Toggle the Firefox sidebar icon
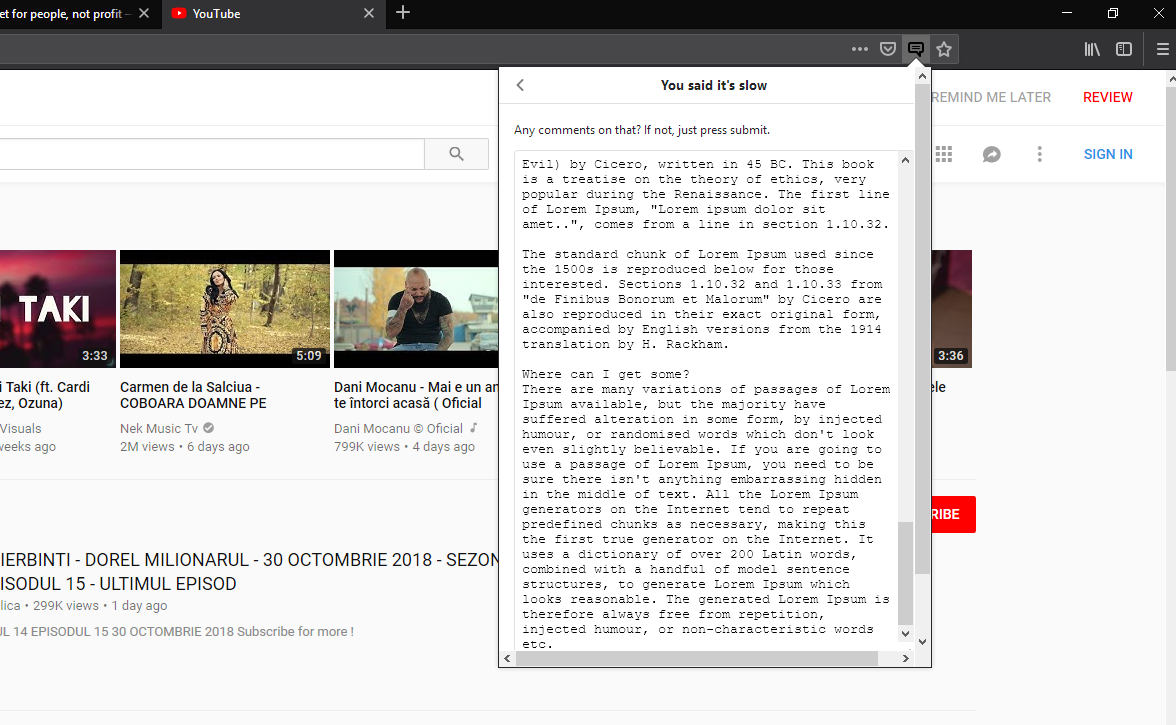This screenshot has width=1176, height=725. [x=1124, y=48]
